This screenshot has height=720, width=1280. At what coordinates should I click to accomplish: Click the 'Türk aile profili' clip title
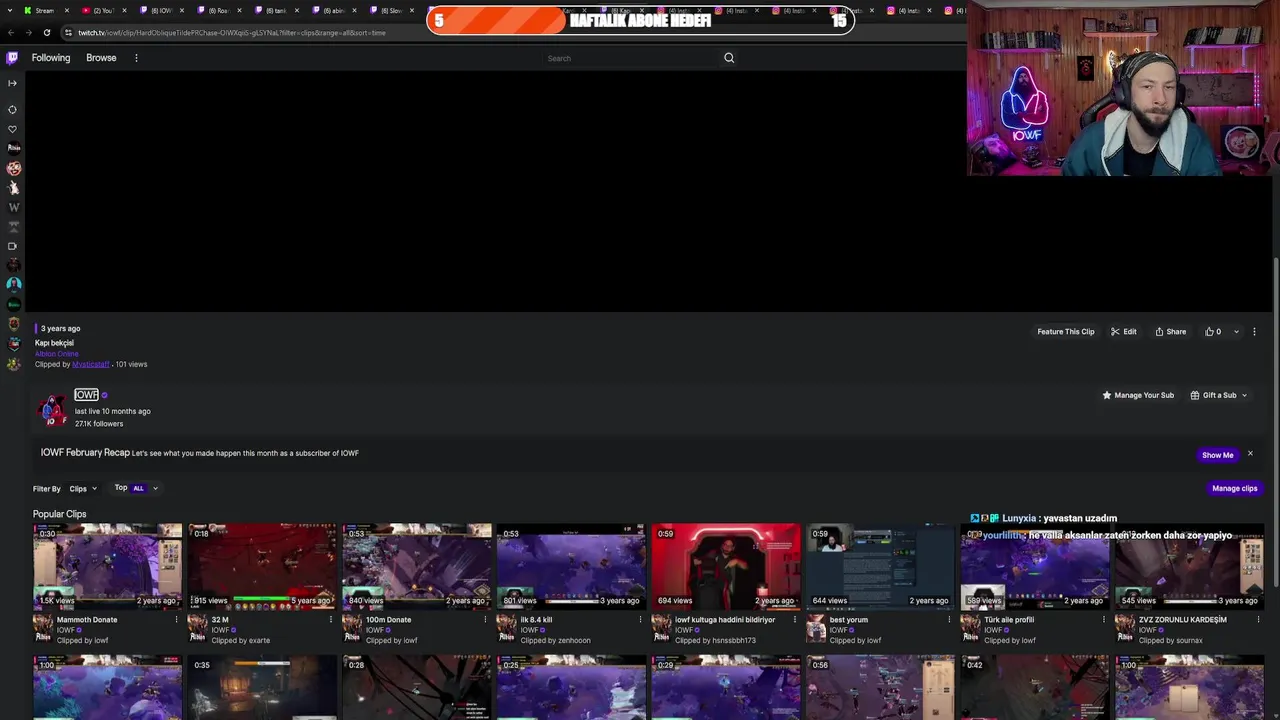[1009, 620]
